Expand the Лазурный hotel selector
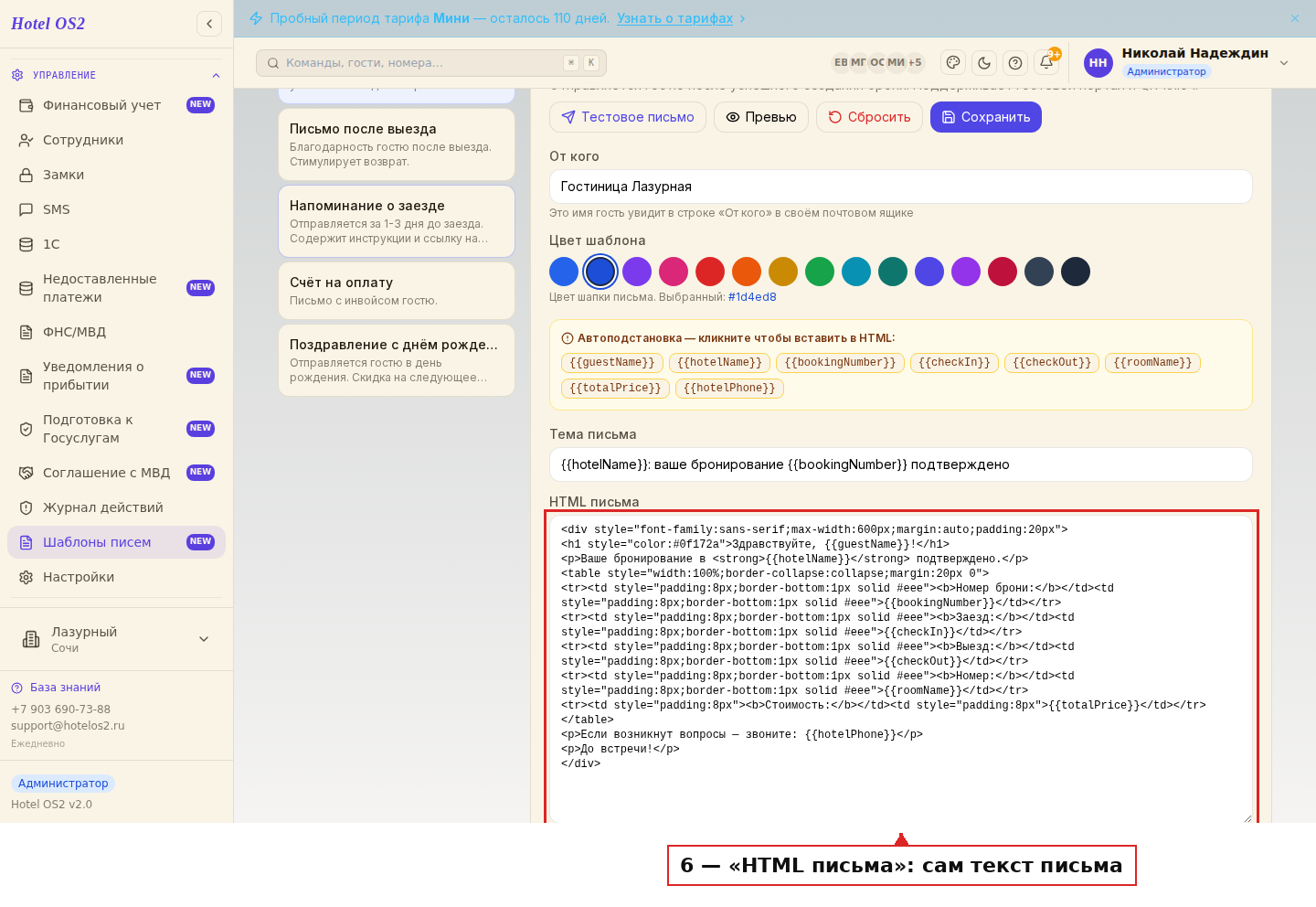This screenshot has width=1316, height=907. tap(116, 639)
